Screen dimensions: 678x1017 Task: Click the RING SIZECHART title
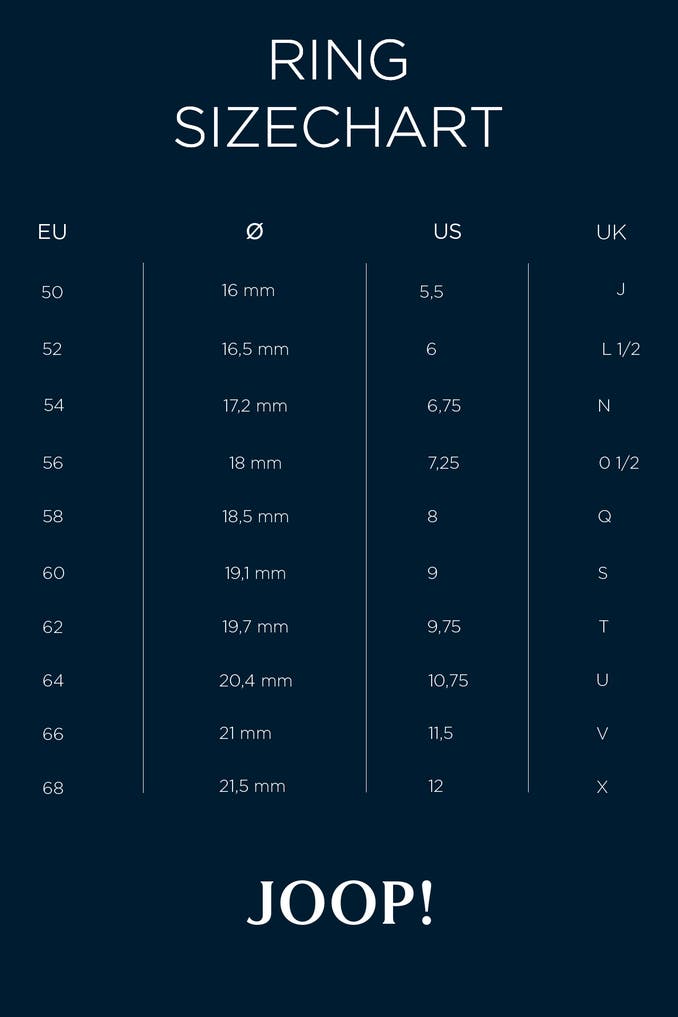(x=338, y=94)
